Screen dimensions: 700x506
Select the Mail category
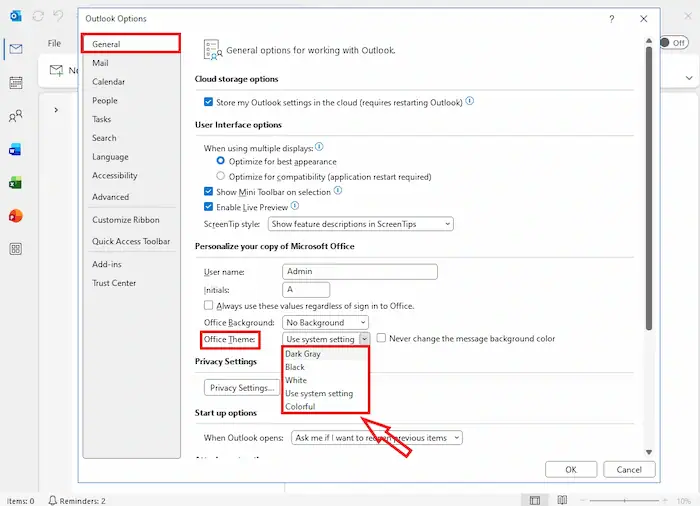point(131,63)
